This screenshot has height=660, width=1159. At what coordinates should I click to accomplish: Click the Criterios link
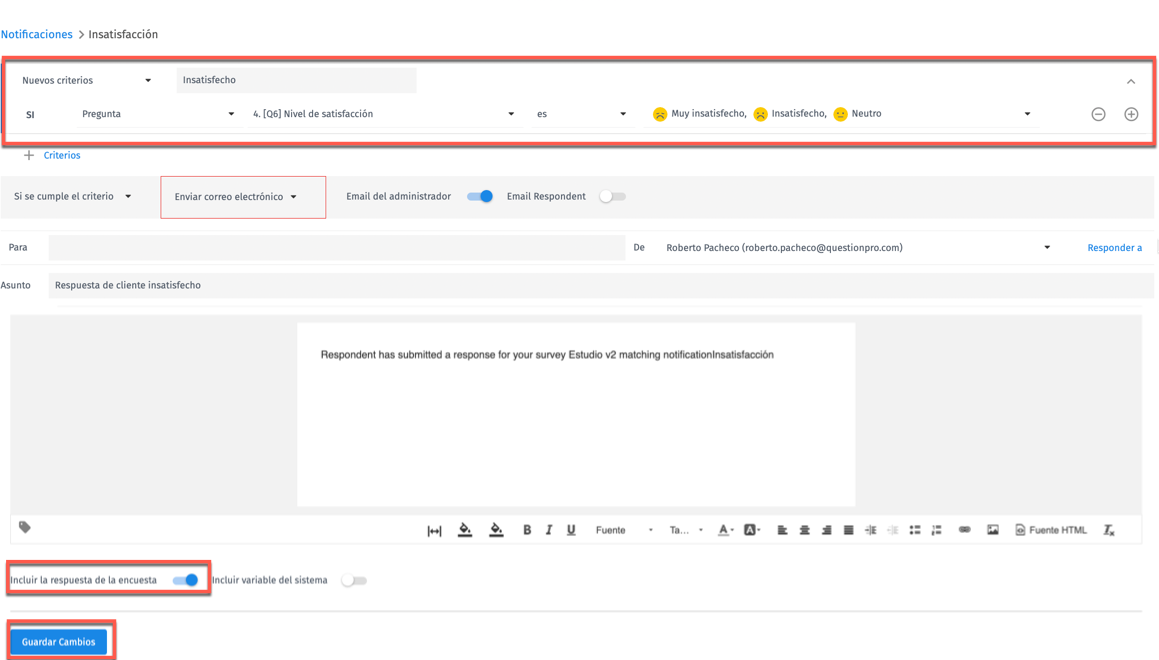62,155
